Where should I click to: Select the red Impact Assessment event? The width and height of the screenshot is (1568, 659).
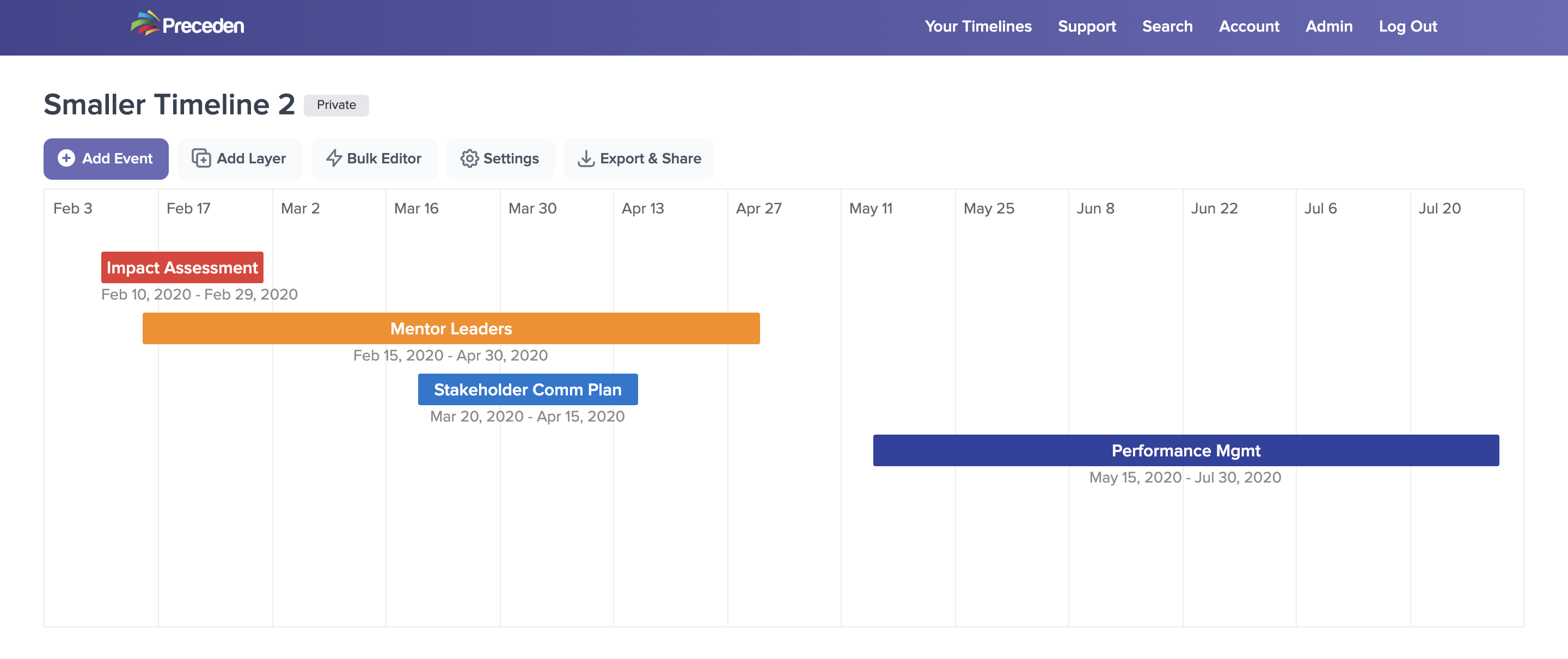182,267
